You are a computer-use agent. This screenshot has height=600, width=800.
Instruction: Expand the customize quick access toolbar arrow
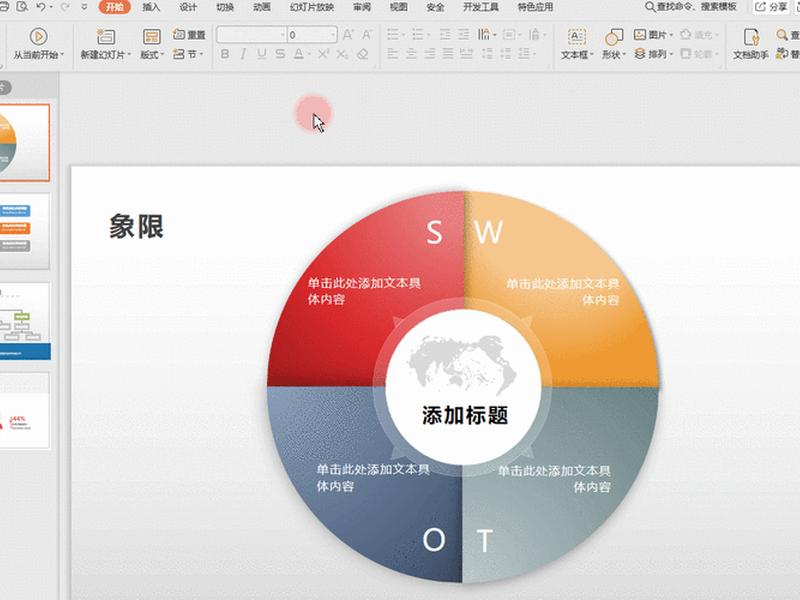pos(84,7)
